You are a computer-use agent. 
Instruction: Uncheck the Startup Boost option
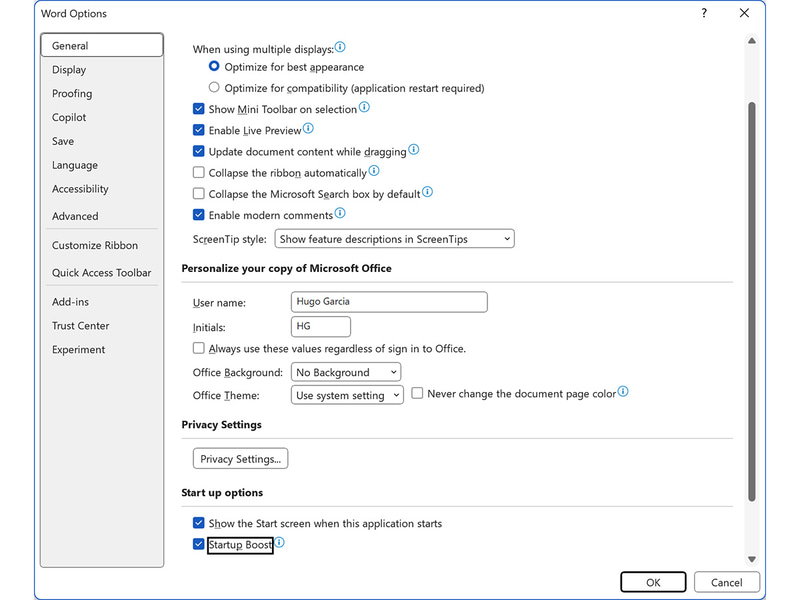tap(199, 544)
